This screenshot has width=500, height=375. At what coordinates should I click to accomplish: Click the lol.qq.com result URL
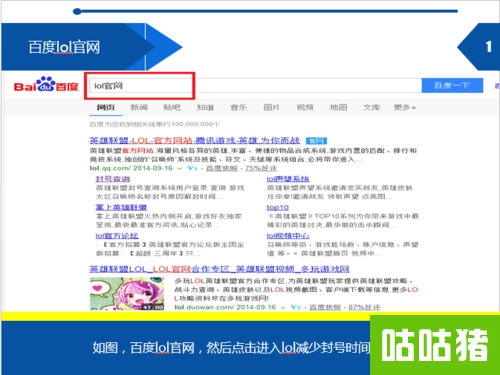tap(110, 168)
